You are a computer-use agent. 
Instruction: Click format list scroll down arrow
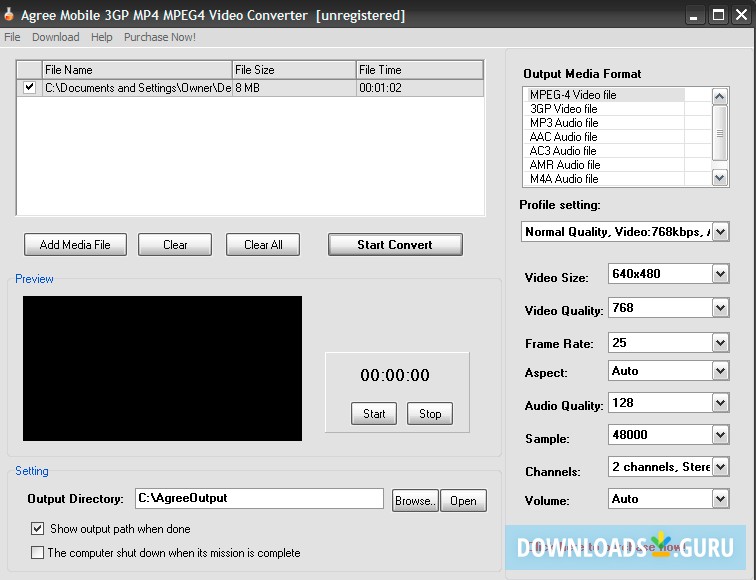point(719,178)
